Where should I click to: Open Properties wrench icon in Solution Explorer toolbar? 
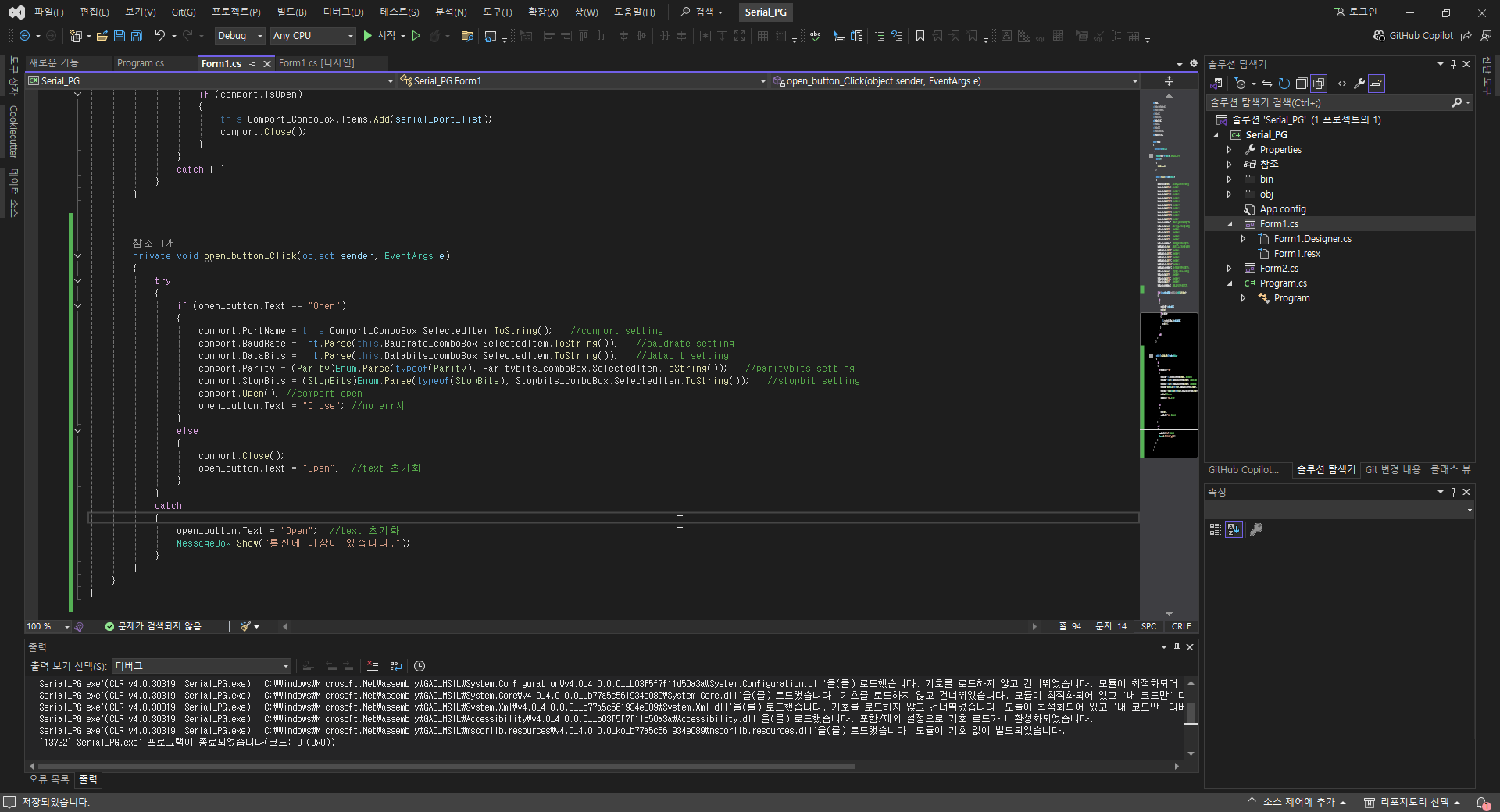[1359, 84]
